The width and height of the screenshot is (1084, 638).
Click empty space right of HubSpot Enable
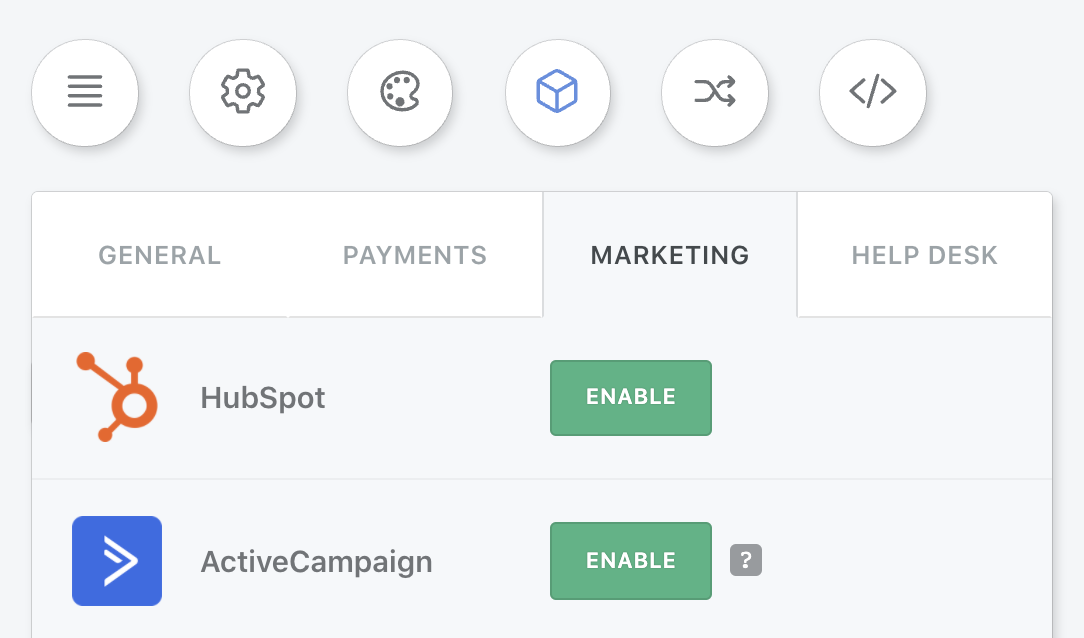878,398
